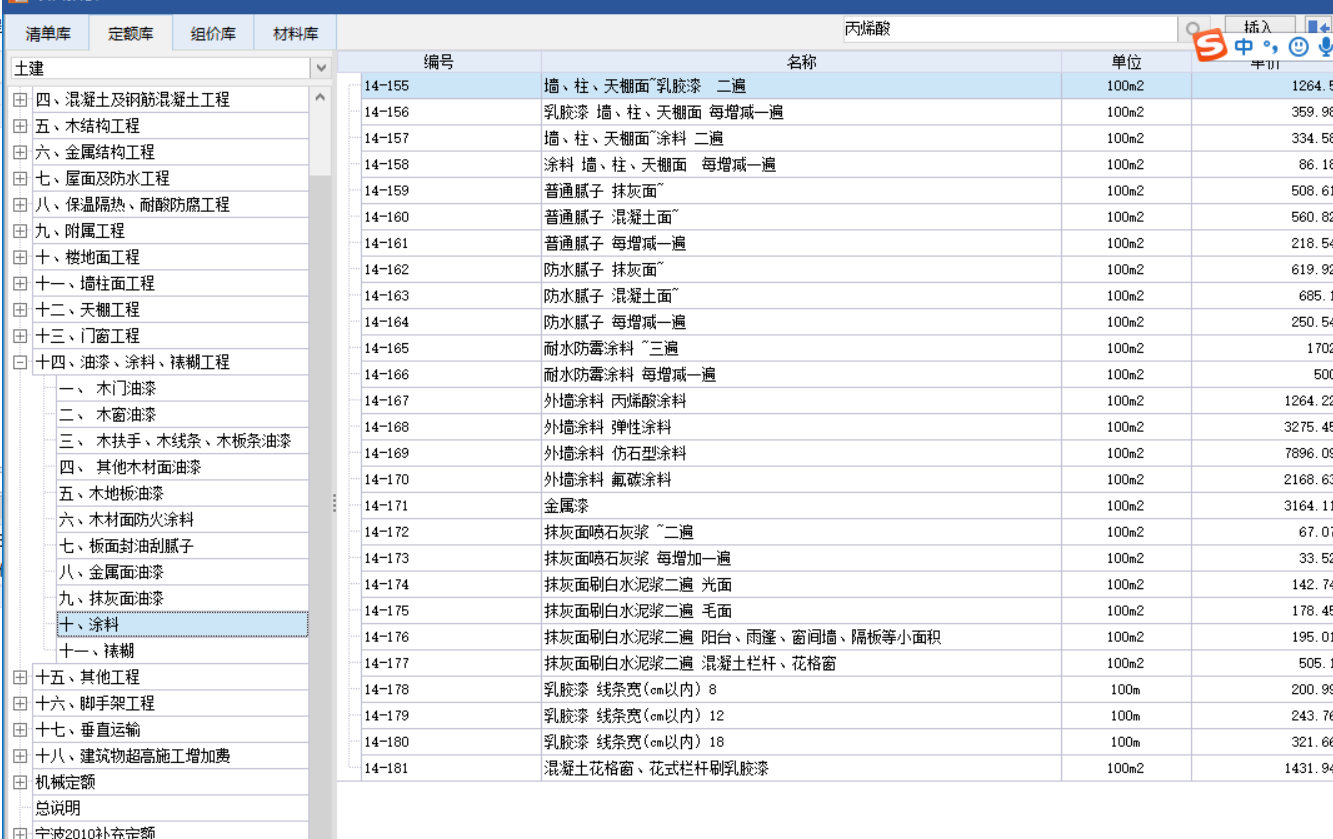The width and height of the screenshot is (1333, 839).
Task: Toggle Sogou punctuation mode icon
Action: (x=1269, y=46)
